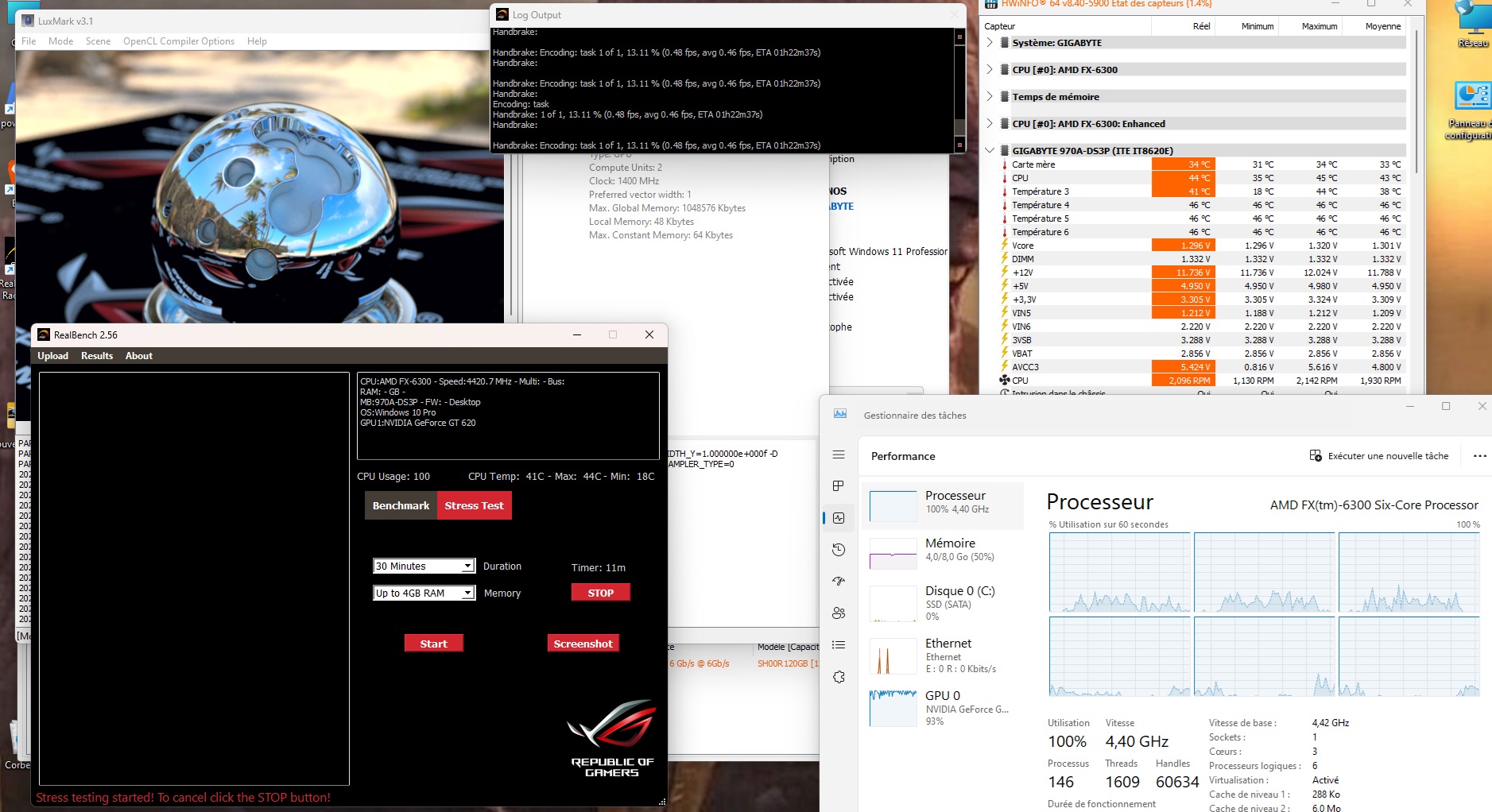Open the Users panel in Task Manager
The image size is (1492, 812).
coord(839,613)
